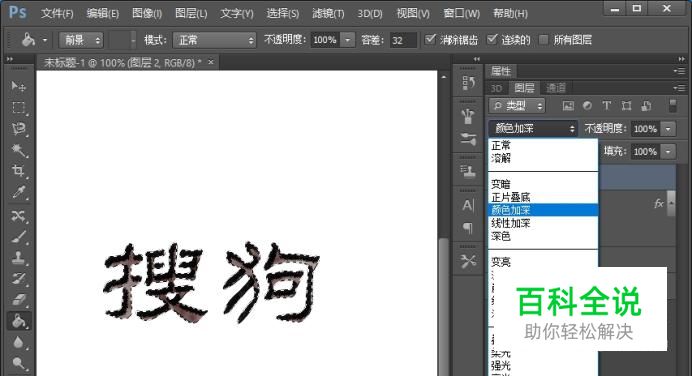Open layer 填充 slider arrow

(x=669, y=152)
